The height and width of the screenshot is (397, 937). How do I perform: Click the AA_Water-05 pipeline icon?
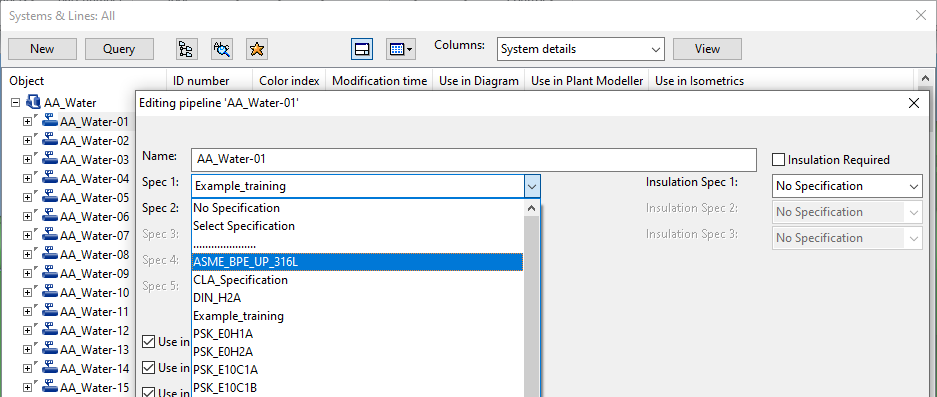tap(50, 197)
